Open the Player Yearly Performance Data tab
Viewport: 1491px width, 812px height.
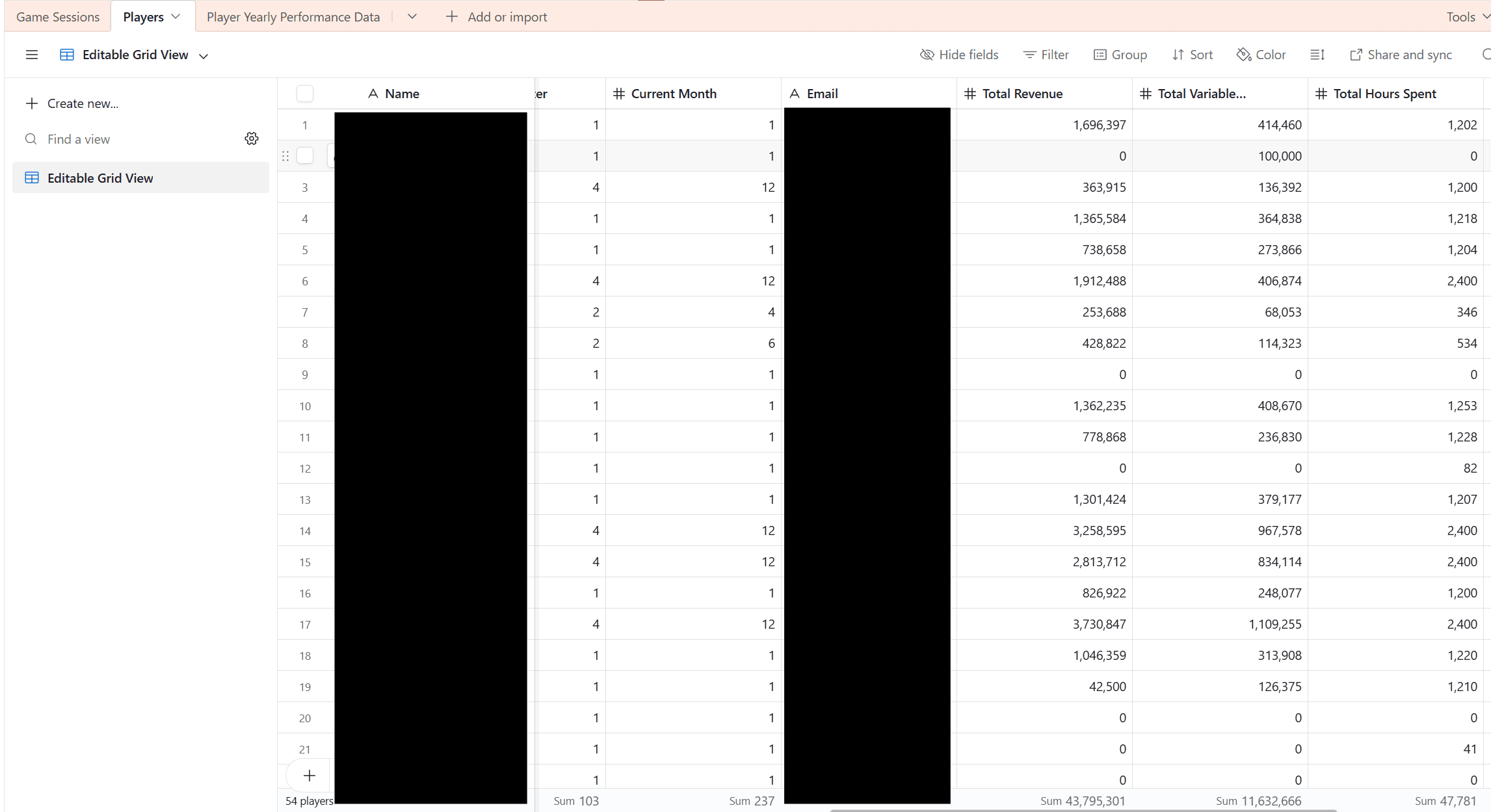pyautogui.click(x=293, y=16)
